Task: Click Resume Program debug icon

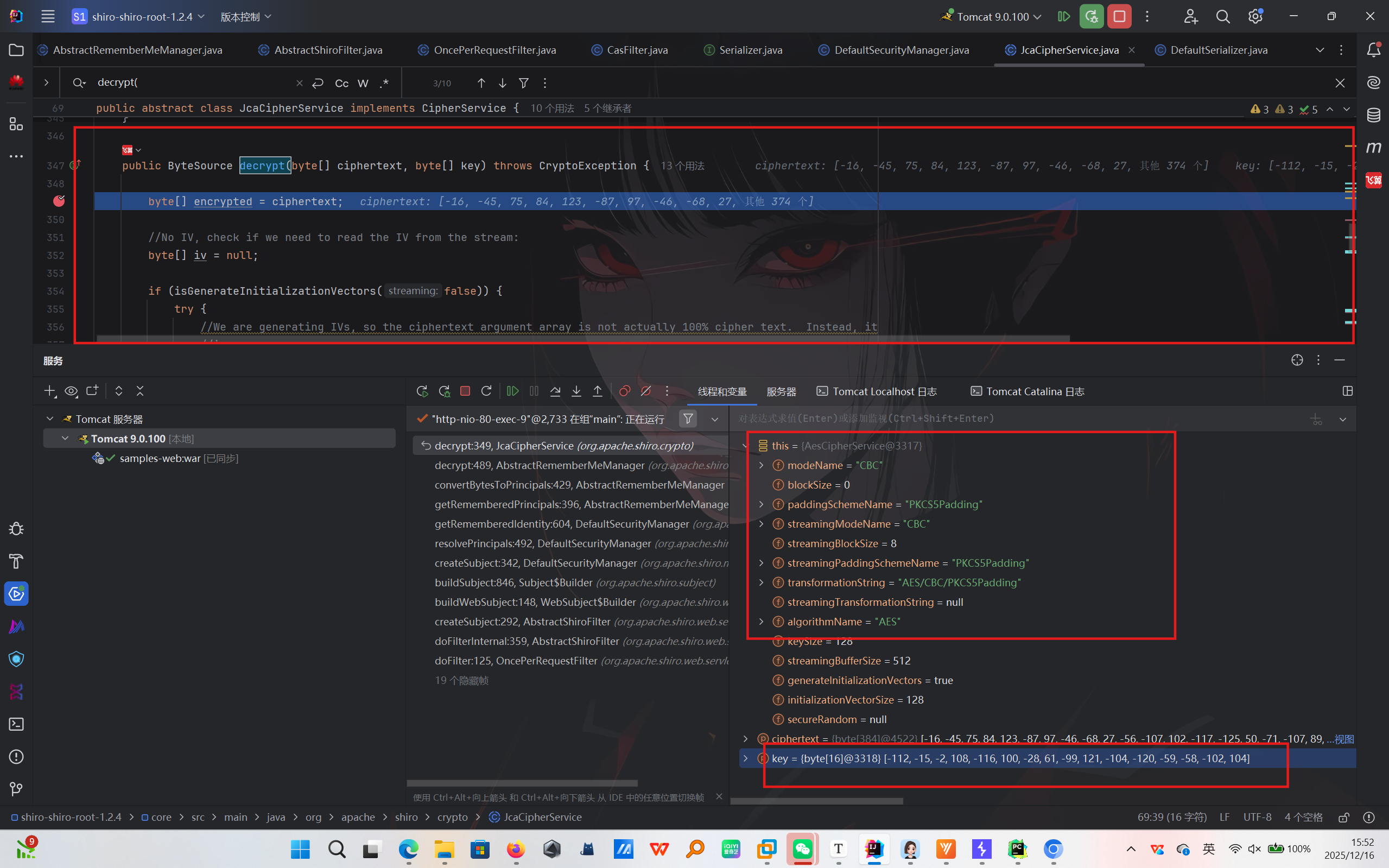Action: (512, 391)
